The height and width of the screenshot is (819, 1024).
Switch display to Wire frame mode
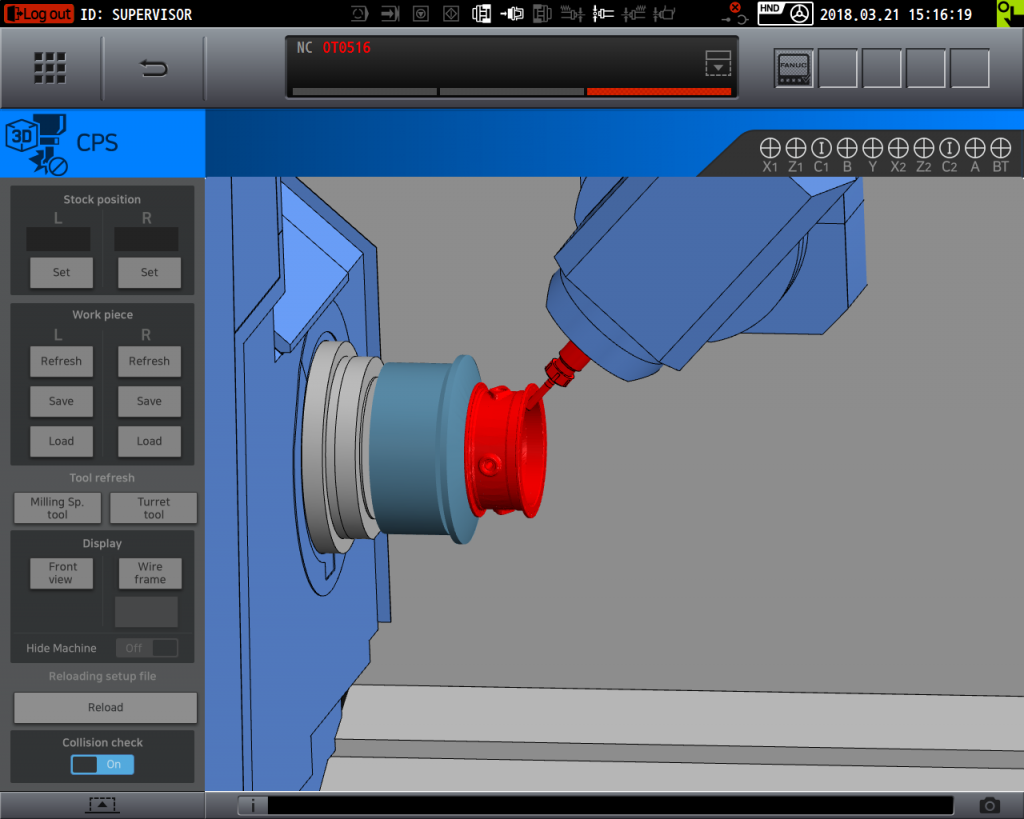coord(149,573)
